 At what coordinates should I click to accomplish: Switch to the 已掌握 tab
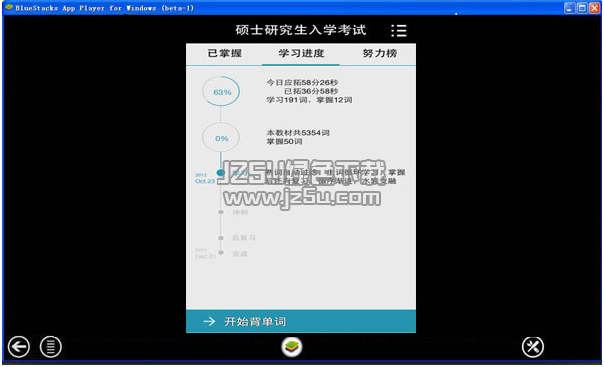[225, 54]
